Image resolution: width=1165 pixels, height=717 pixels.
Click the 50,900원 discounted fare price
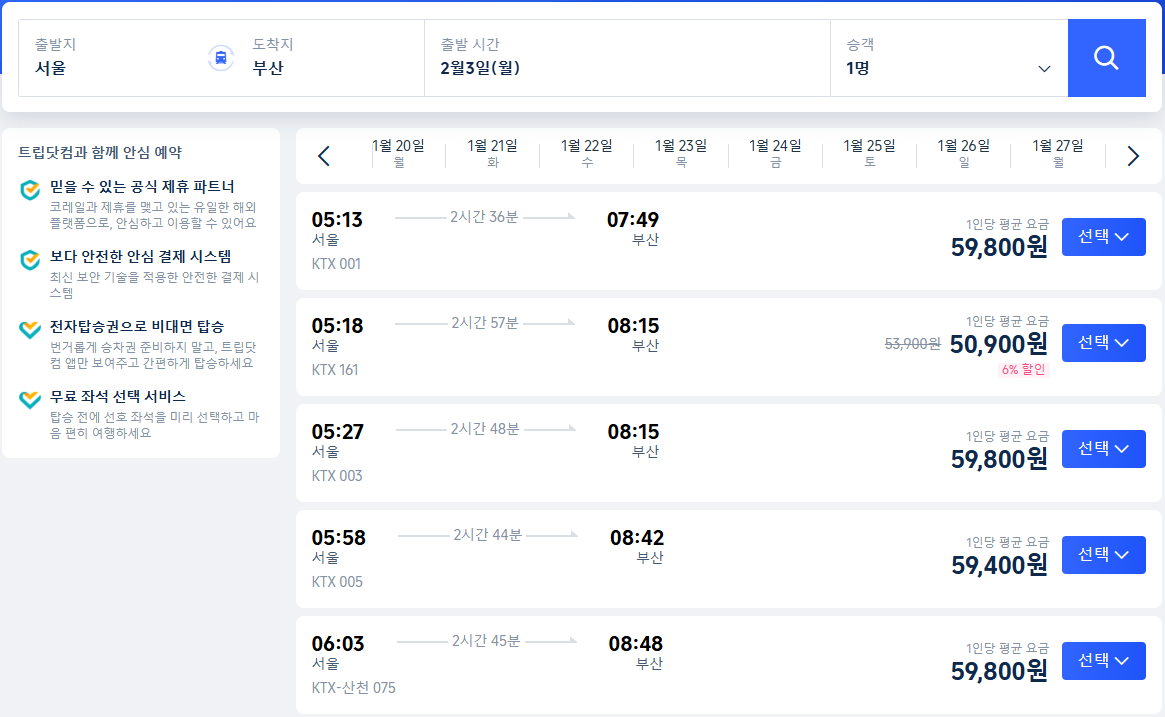click(x=1001, y=343)
